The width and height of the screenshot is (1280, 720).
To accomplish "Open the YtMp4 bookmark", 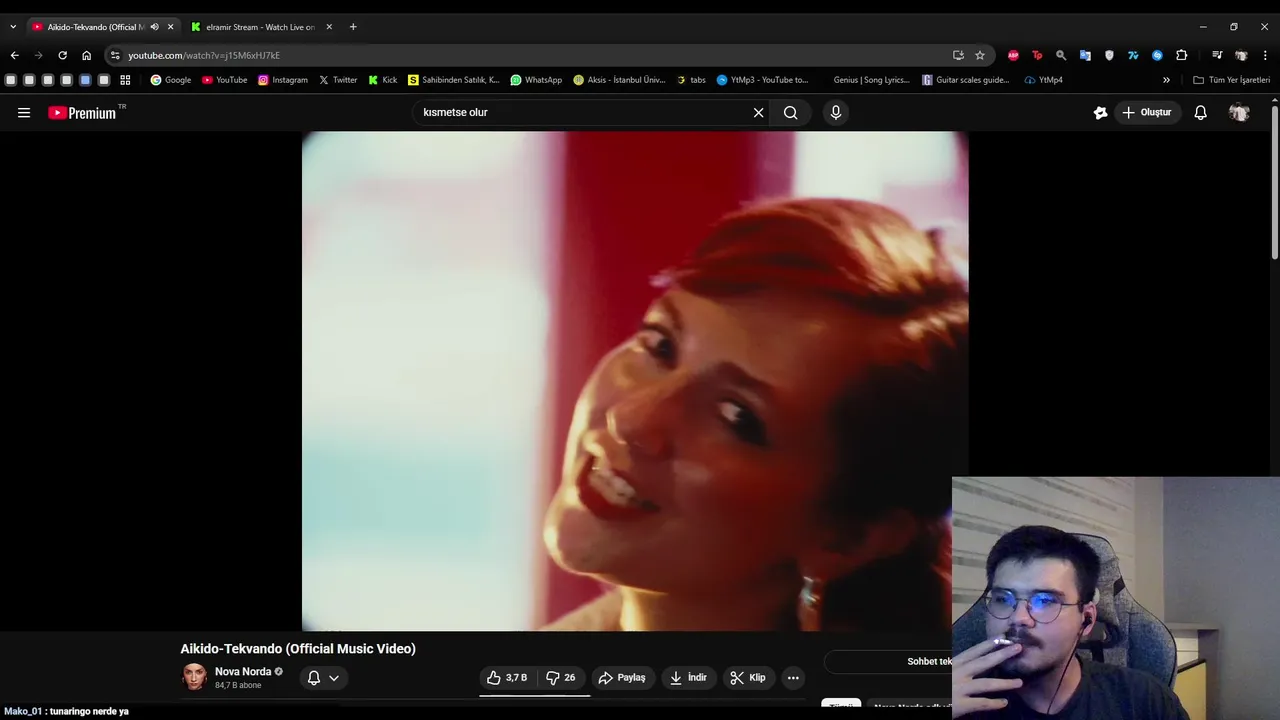I will click(1044, 80).
